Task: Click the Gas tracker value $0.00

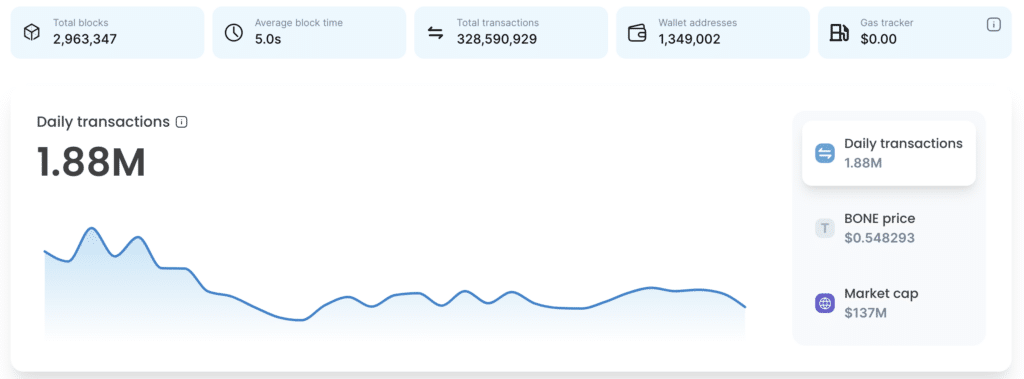Action: (x=878, y=39)
